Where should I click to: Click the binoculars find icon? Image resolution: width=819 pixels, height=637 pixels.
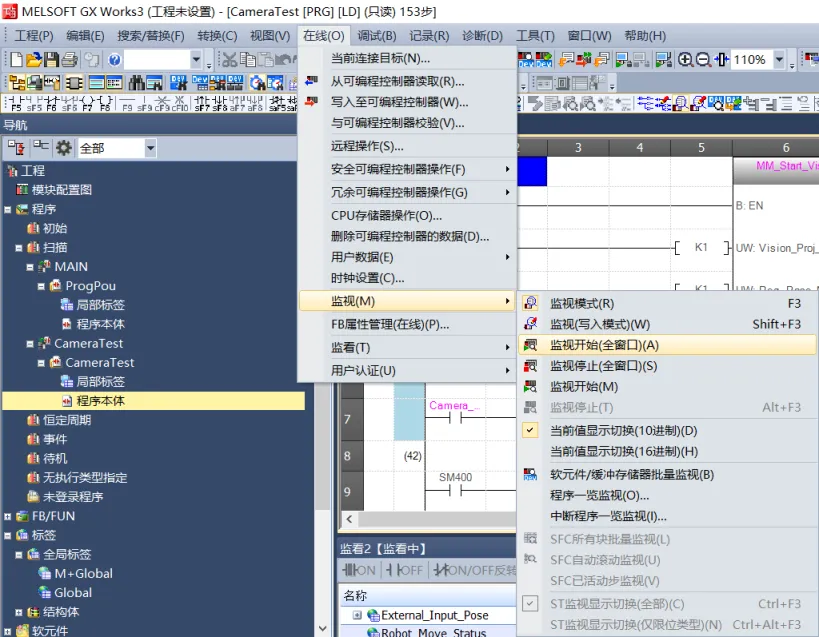click(137, 82)
